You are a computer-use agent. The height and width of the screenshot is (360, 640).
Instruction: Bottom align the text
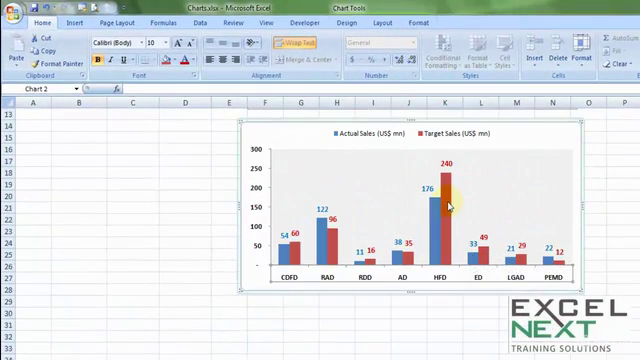pyautogui.click(x=236, y=42)
